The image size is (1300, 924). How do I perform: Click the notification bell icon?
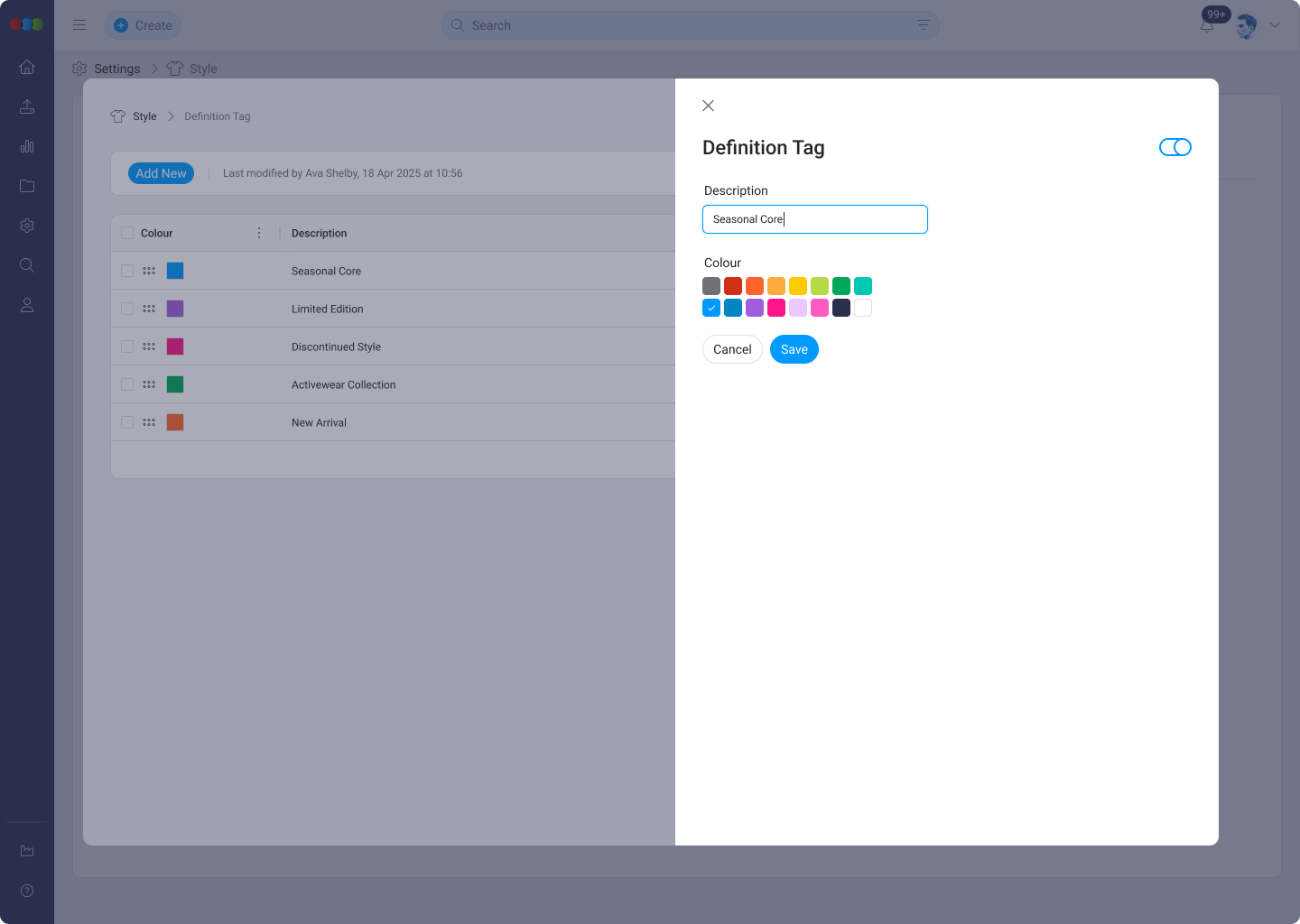pos(1207,25)
